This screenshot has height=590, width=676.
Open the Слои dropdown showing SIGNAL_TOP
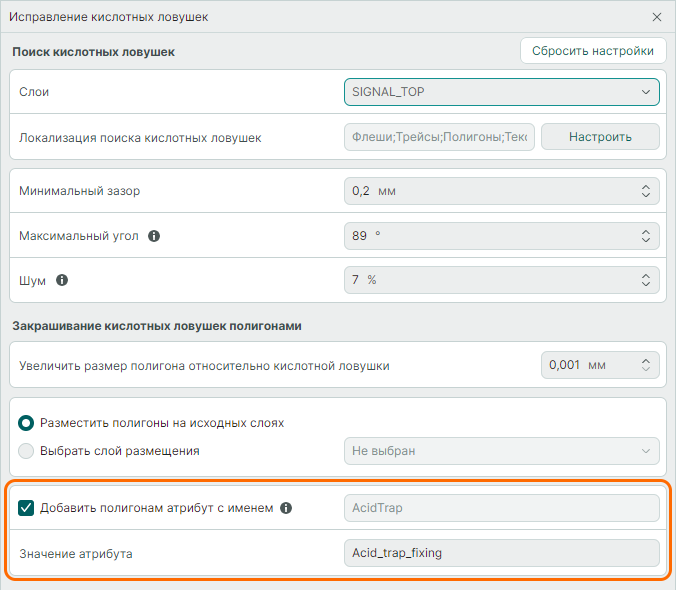501,92
